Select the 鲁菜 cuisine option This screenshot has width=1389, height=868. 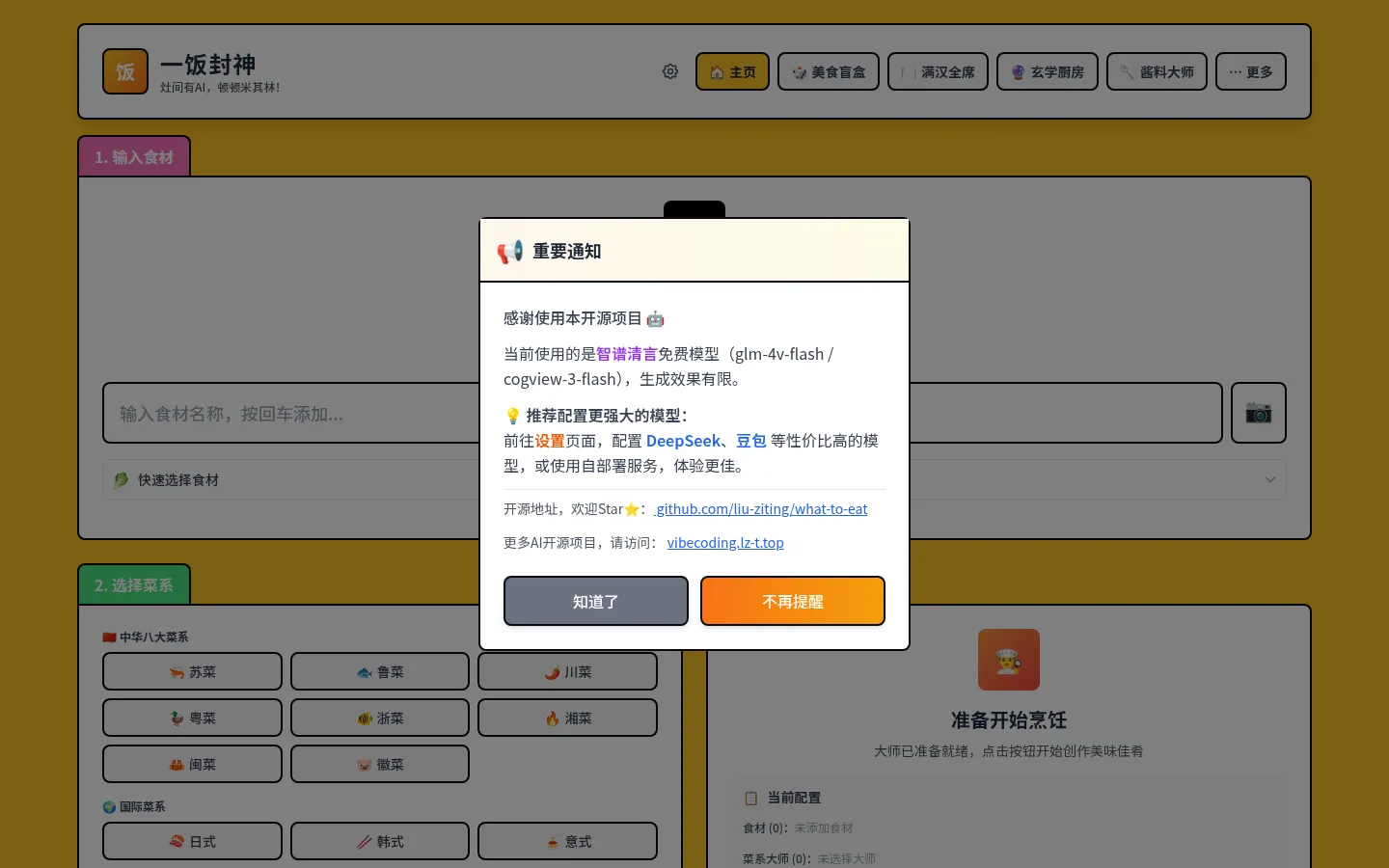coord(380,671)
